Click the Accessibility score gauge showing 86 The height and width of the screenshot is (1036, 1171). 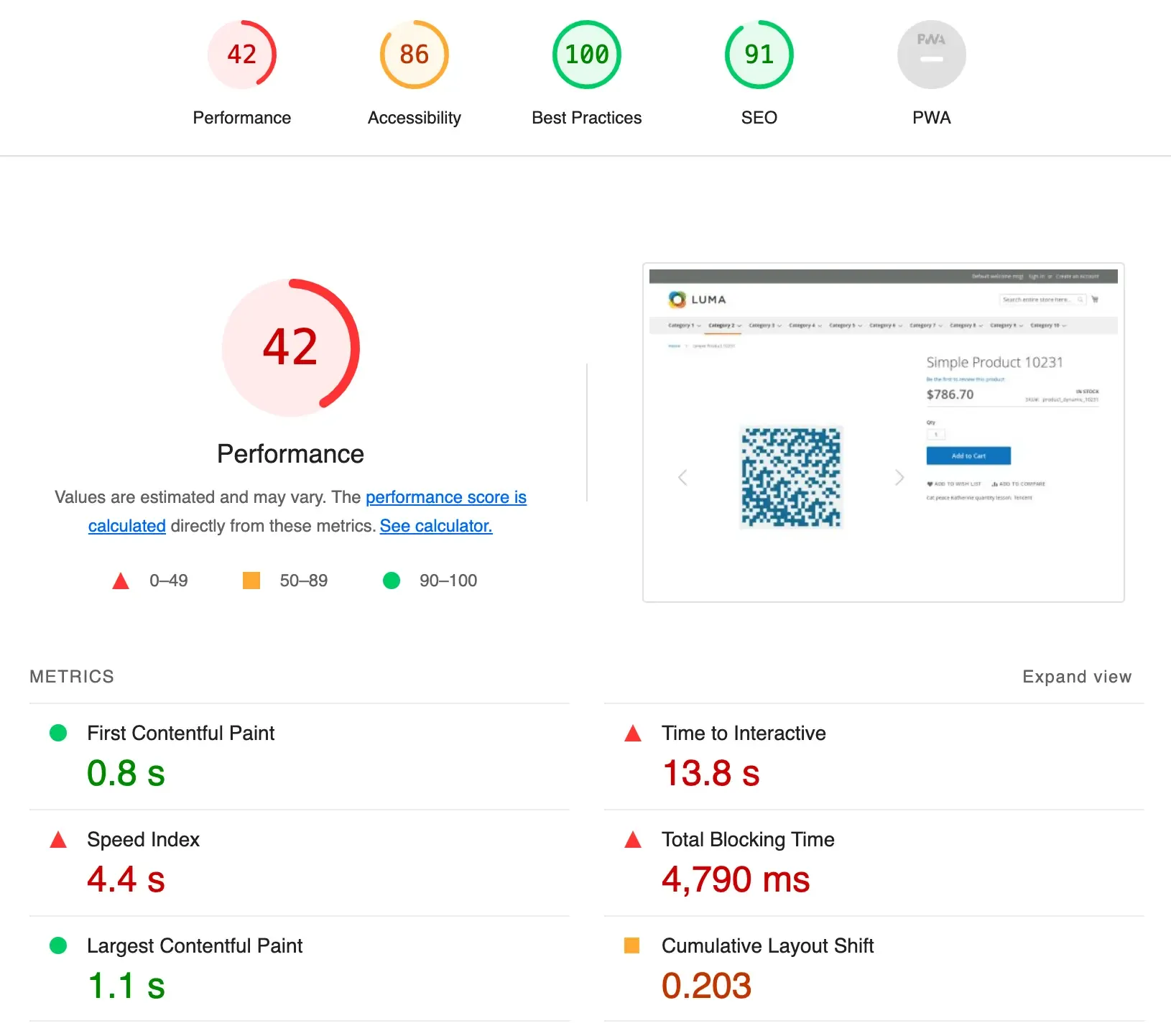pos(414,55)
